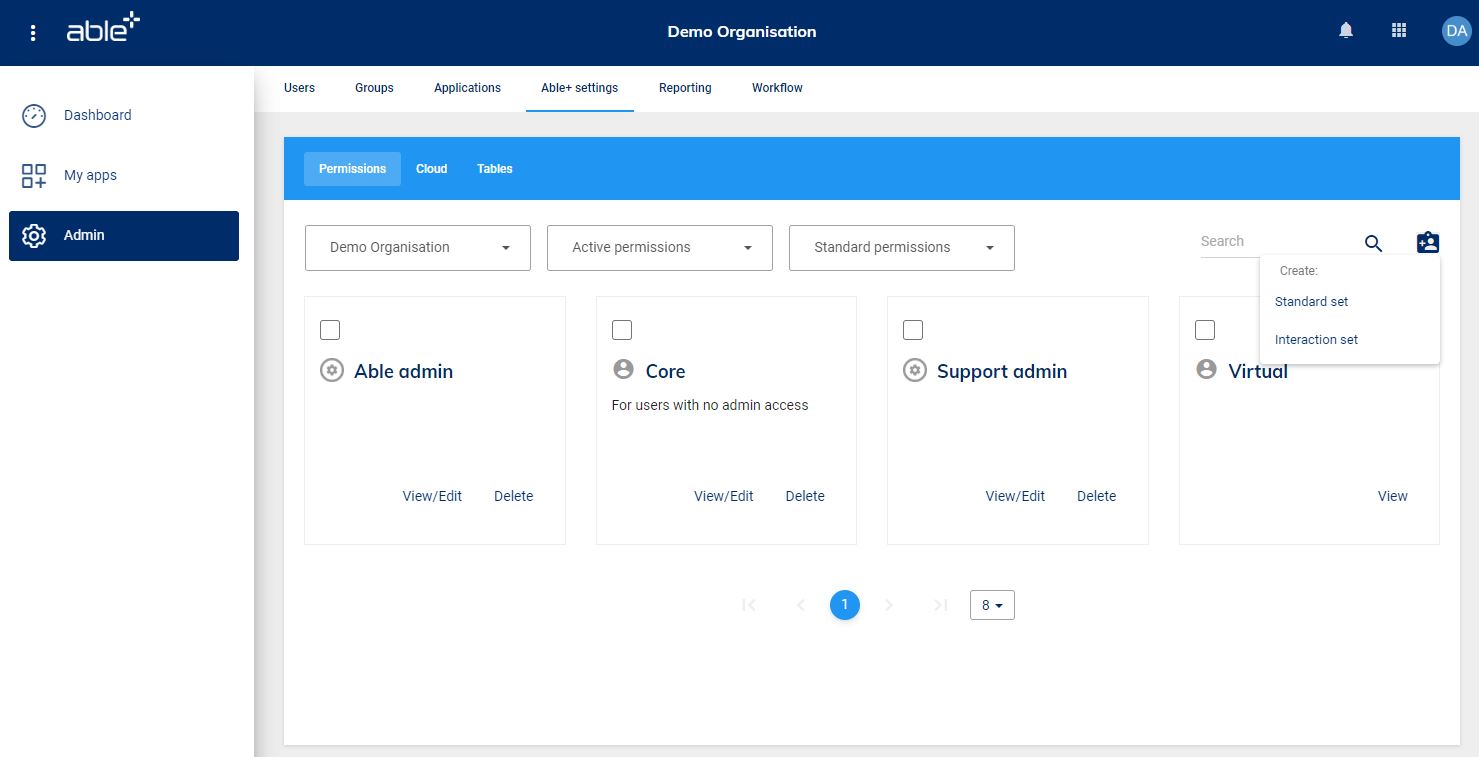Jump to last page arrow

pos(940,605)
